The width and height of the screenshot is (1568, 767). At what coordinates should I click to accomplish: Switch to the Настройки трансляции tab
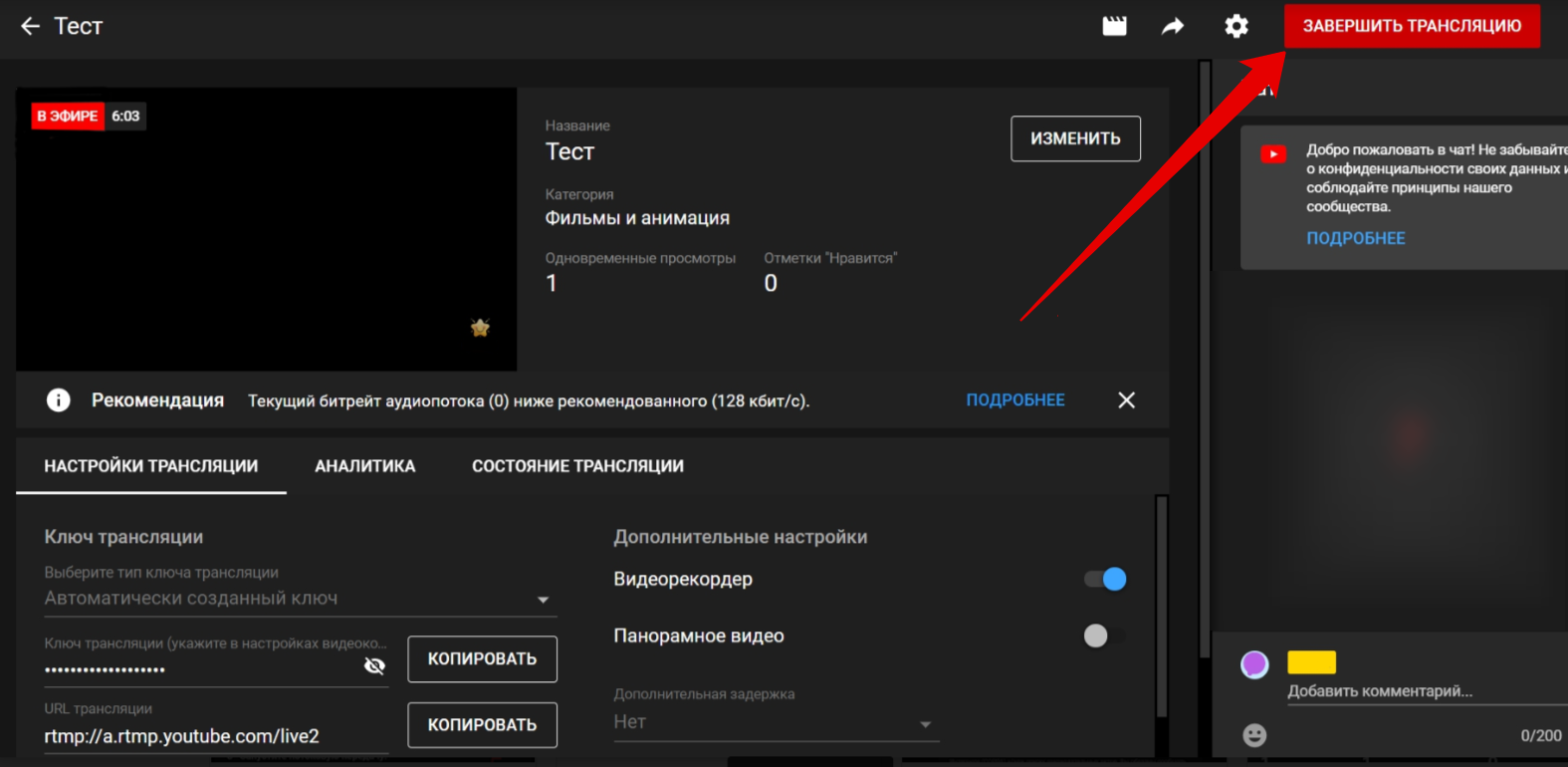click(151, 466)
